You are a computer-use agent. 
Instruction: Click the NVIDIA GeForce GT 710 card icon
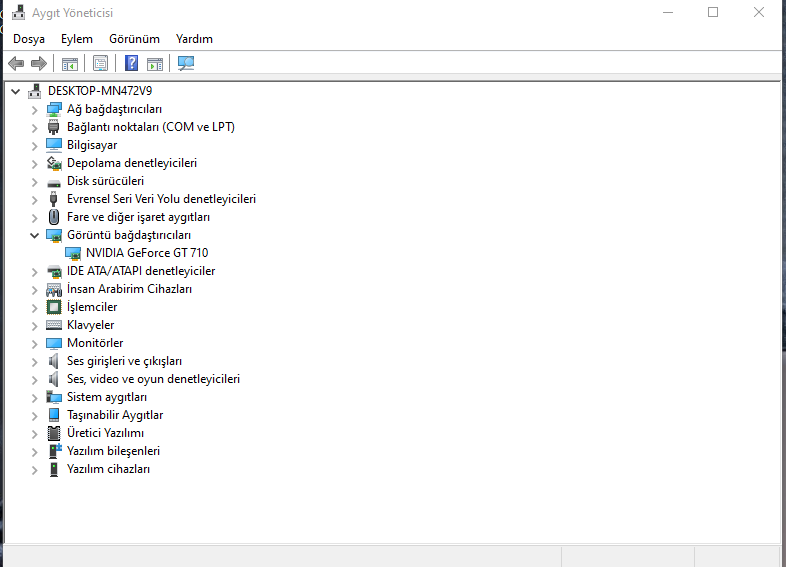73,254
